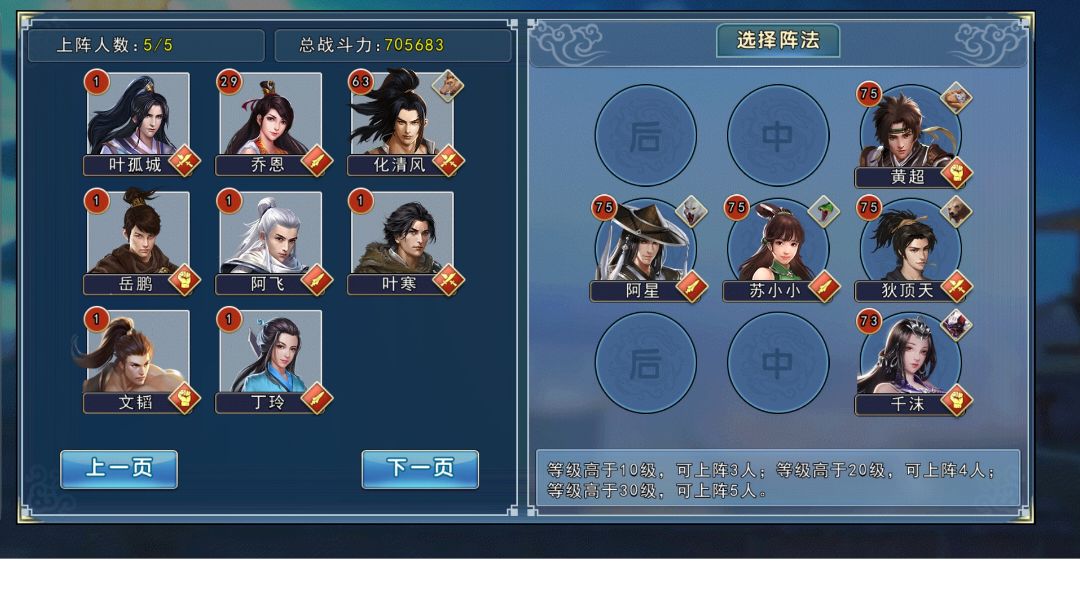This screenshot has width=1080, height=606.
Task: Select the bottom empty 中 formation slot
Action: pos(778,363)
